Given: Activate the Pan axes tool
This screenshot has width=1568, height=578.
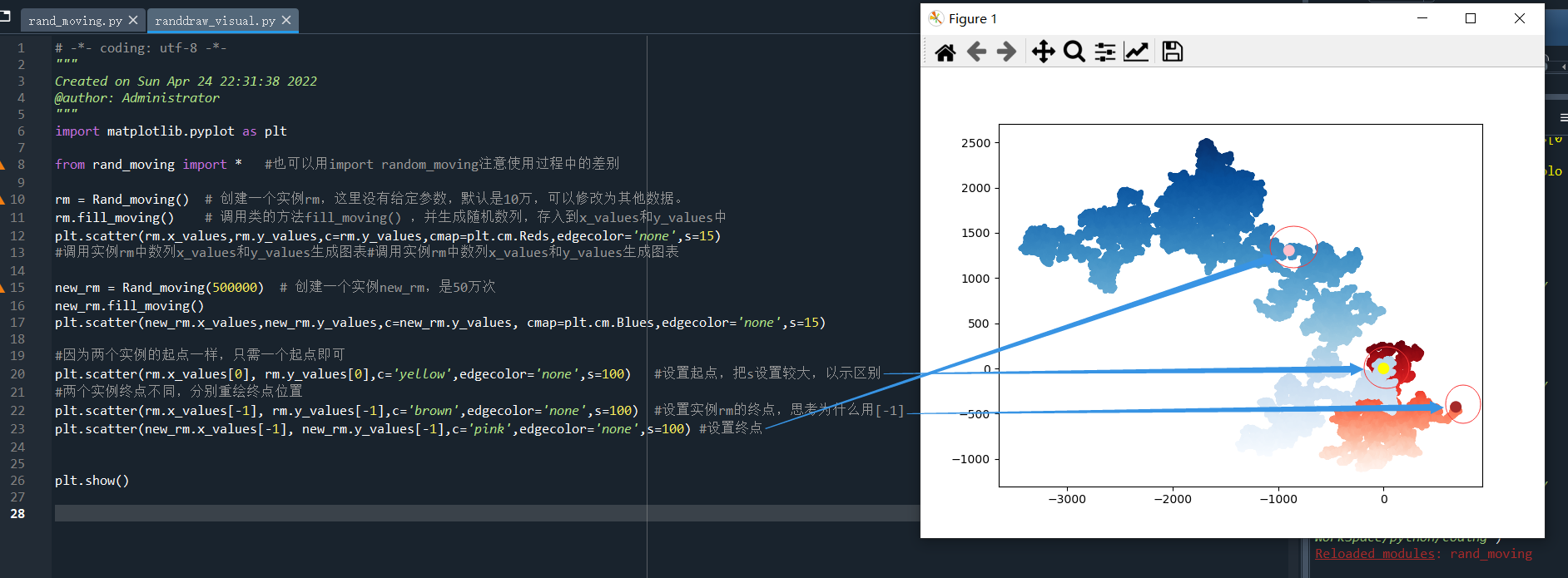Looking at the screenshot, I should click(x=1043, y=52).
